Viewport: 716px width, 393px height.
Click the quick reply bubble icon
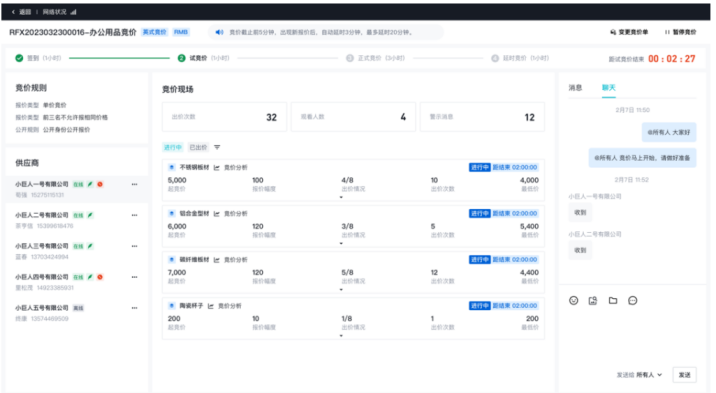(632, 300)
